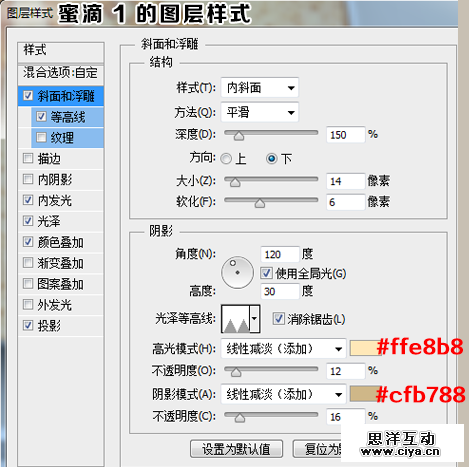
Task: Expand the 阴影模式 blend mode dropdown
Action: click(283, 395)
